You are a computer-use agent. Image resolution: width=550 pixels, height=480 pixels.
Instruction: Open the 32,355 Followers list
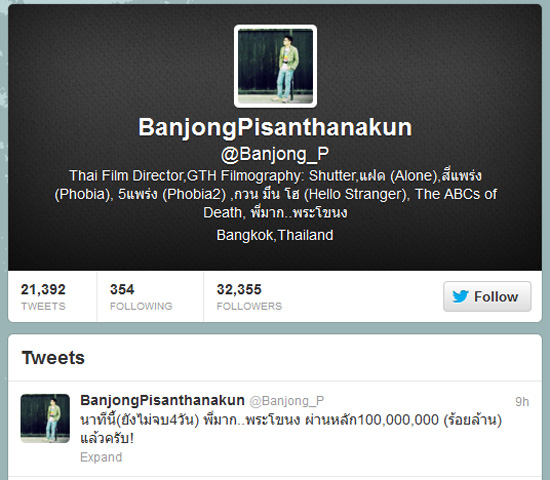tap(249, 297)
